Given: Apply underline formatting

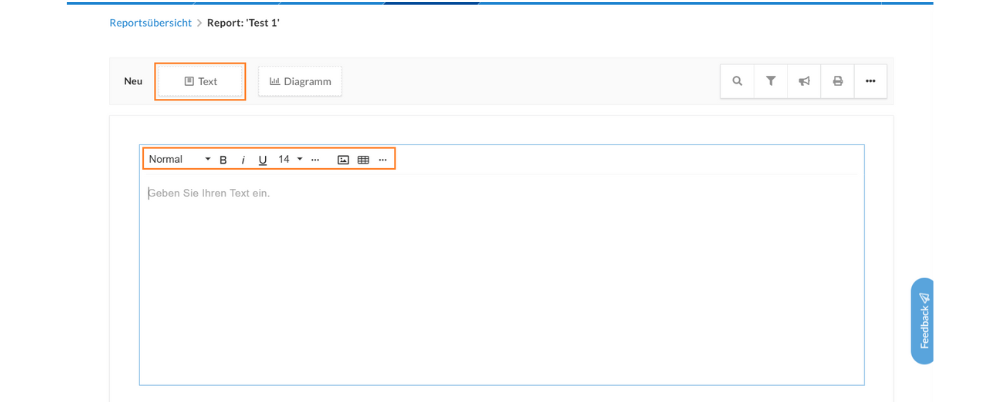Looking at the screenshot, I should (x=263, y=160).
